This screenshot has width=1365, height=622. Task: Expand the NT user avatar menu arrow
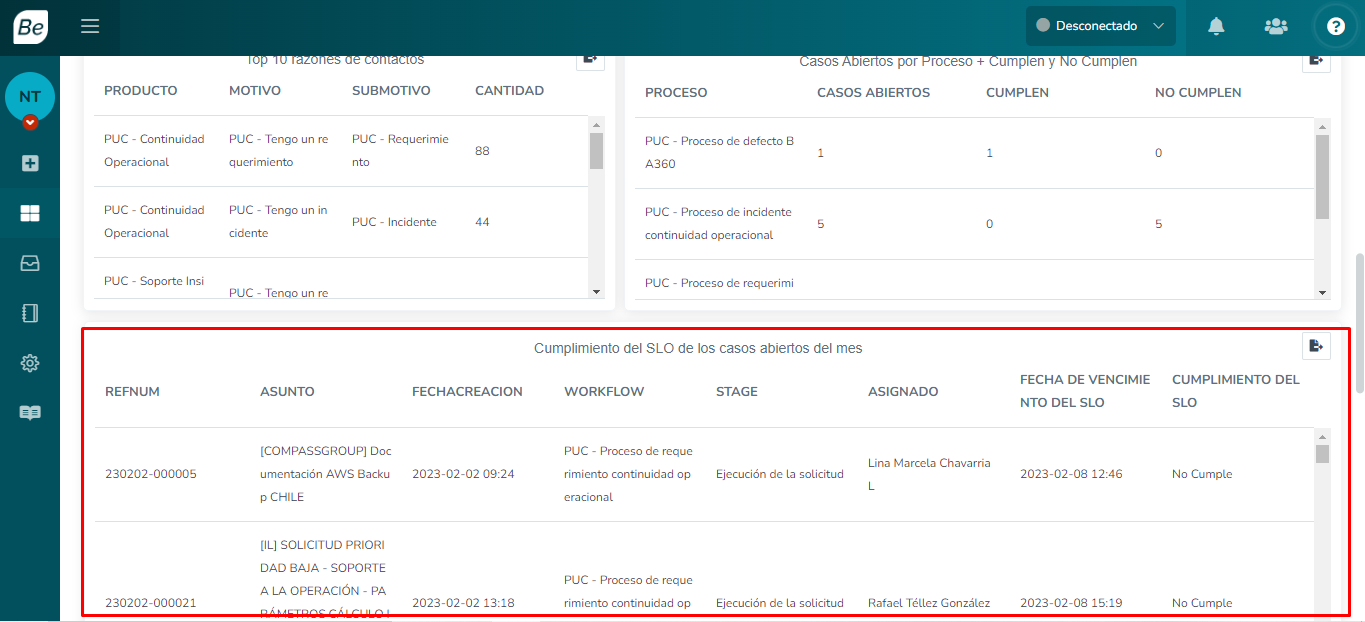point(30,122)
